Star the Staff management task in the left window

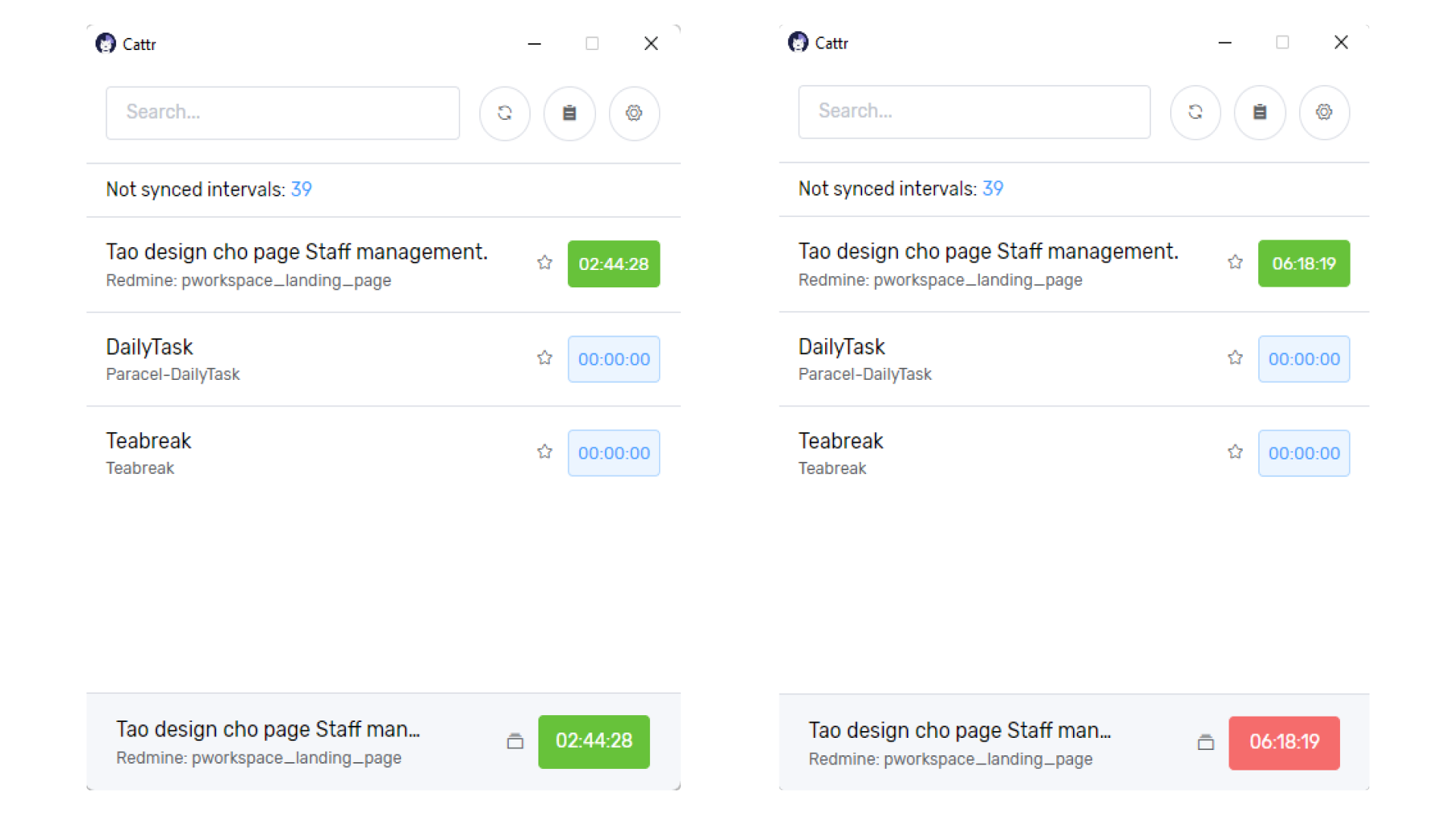544,262
